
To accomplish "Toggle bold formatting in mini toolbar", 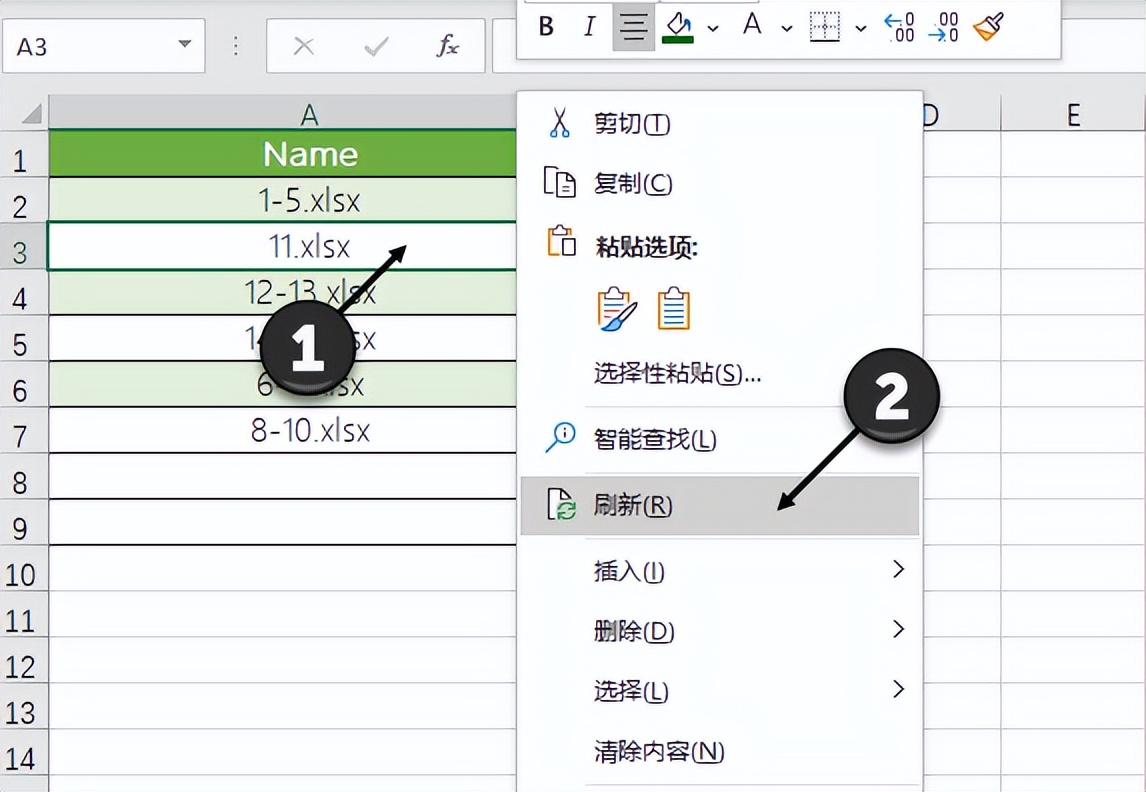I will [x=546, y=26].
